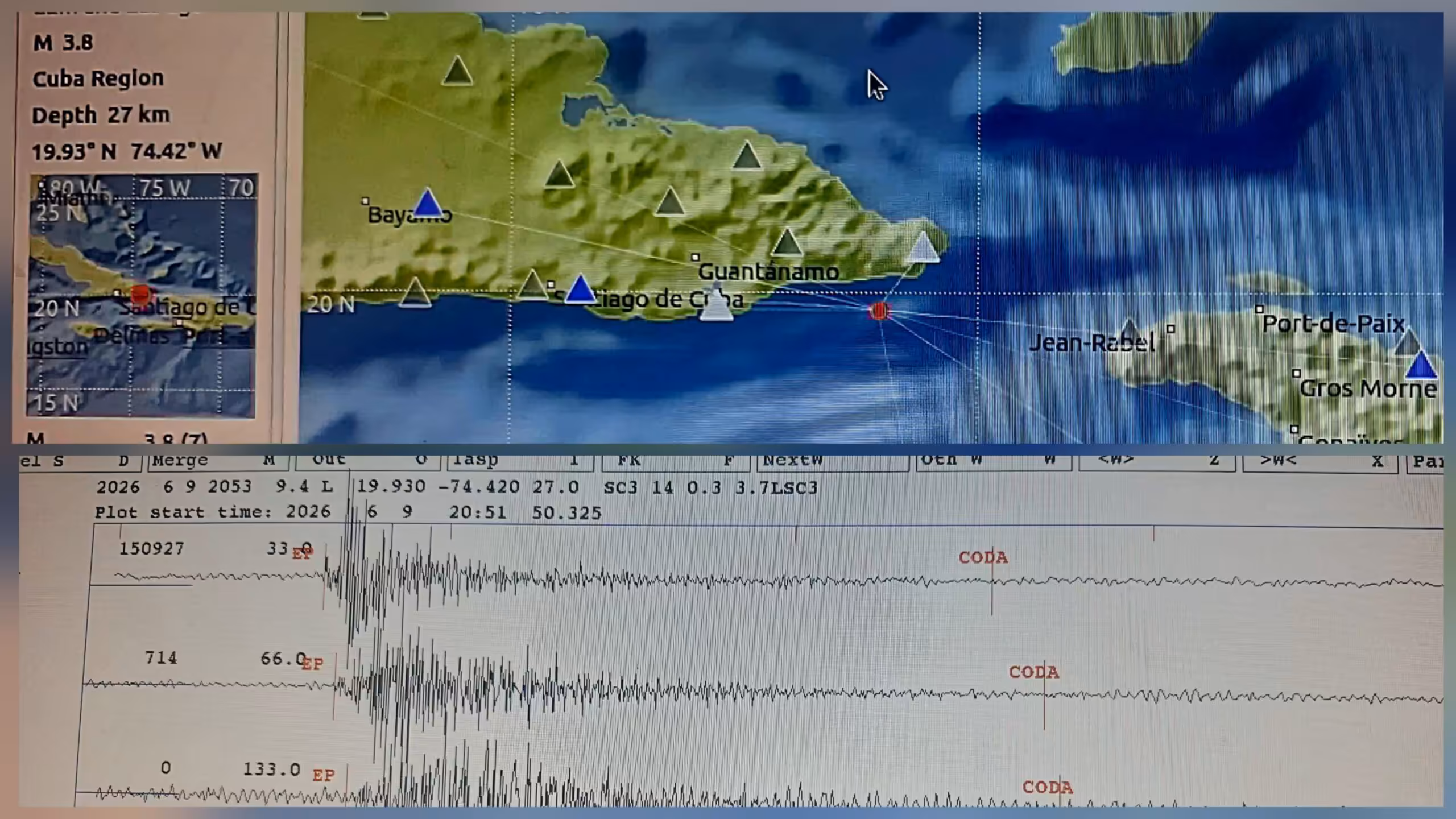The image size is (1456, 819).
Task: Select the blue station triangle at Santiago de Cuba
Action: coord(580,288)
